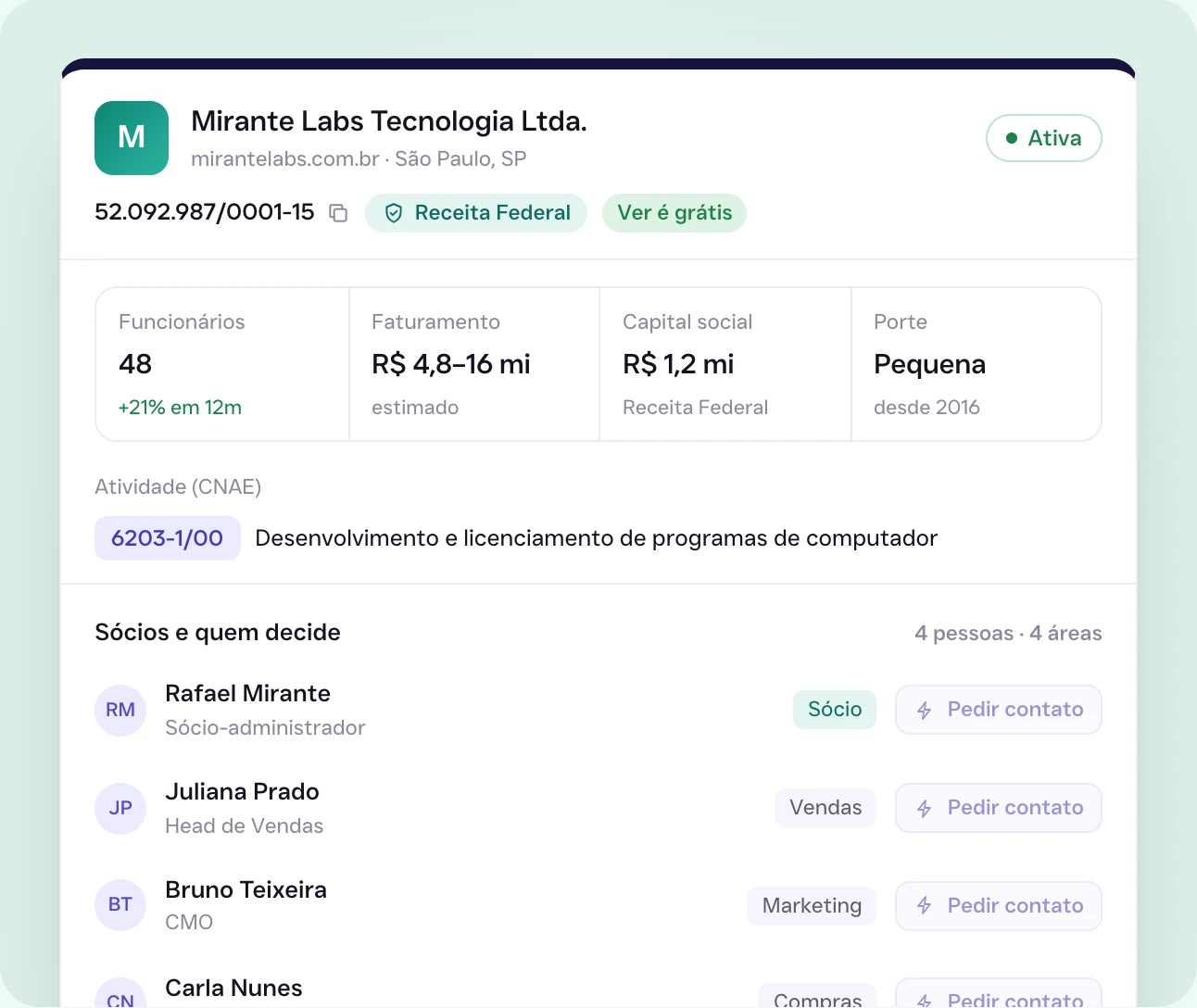Screen dimensions: 1197x1008
Task: Click the green M company logo
Action: [x=132, y=138]
